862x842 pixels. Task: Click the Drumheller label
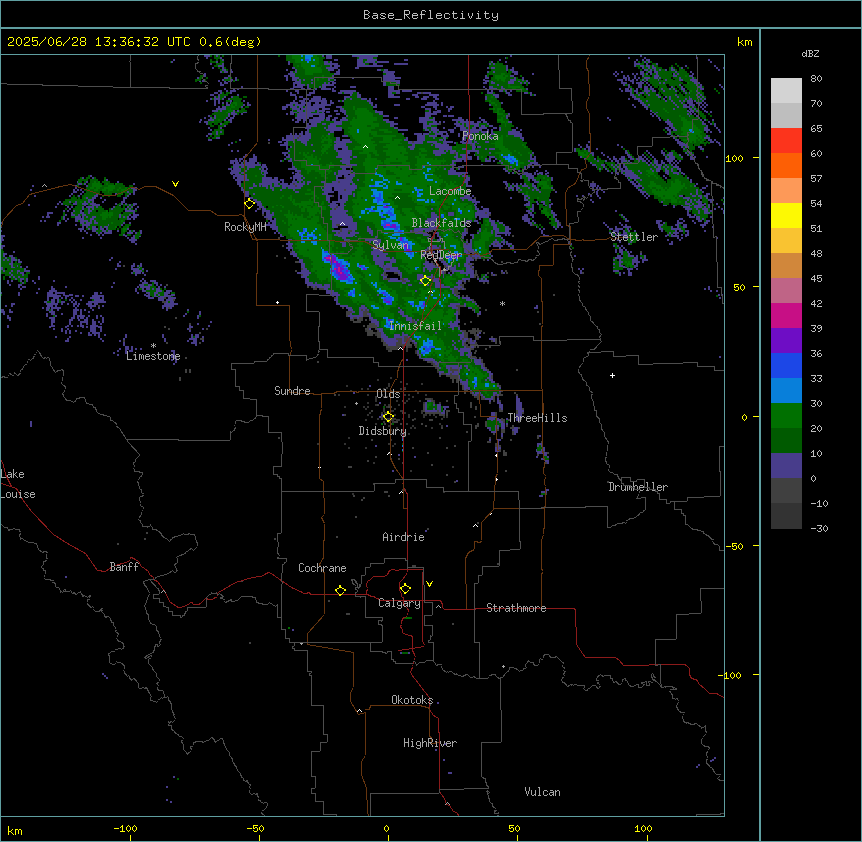point(638,487)
